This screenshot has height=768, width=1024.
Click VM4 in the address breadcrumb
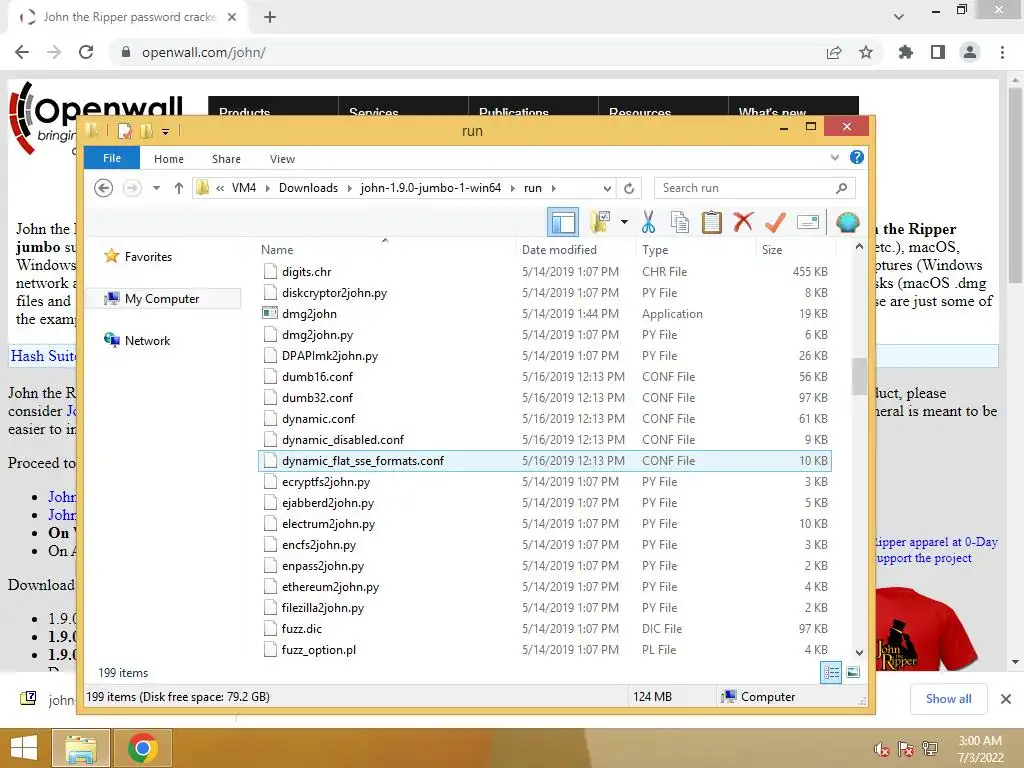(244, 188)
